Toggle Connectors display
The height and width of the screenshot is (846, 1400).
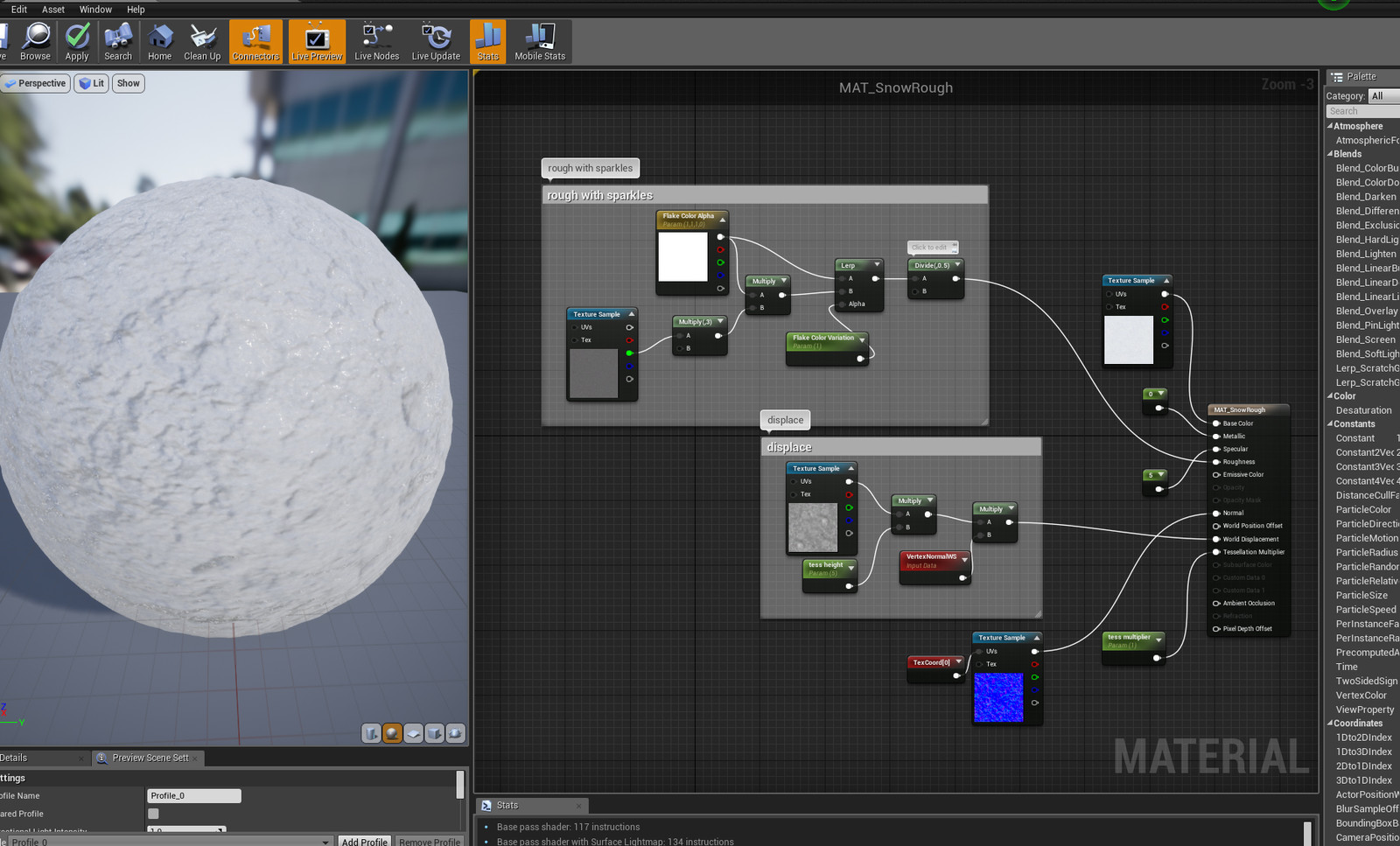point(255,42)
